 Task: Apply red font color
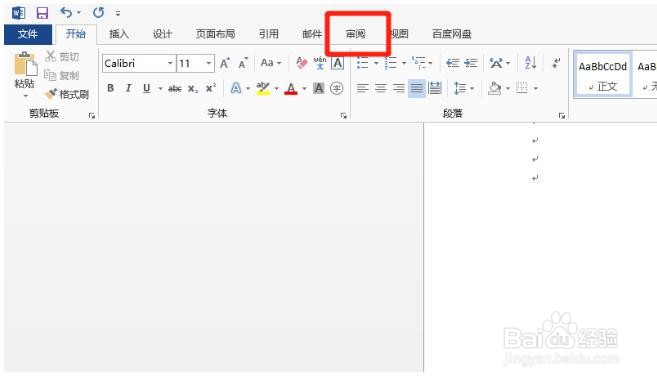coord(291,88)
